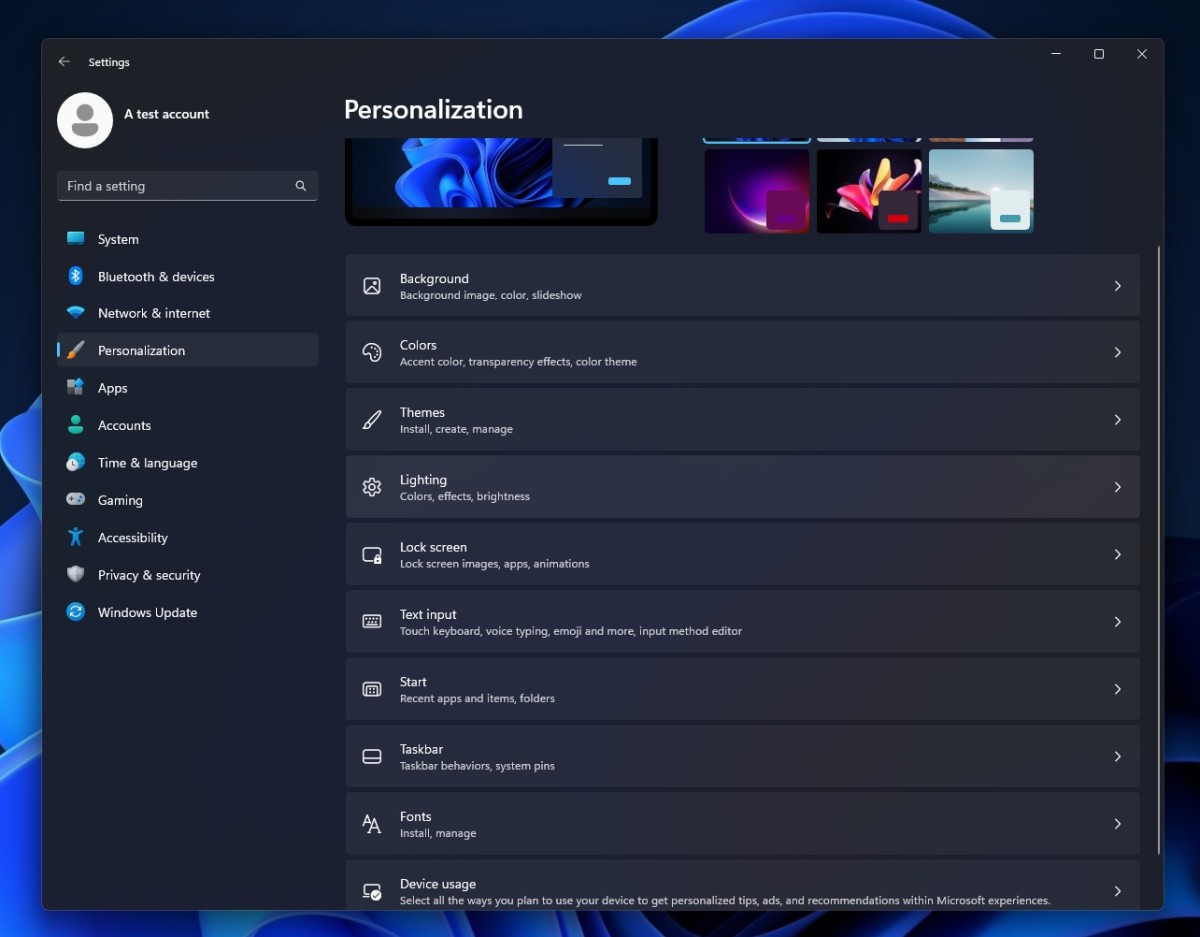The width and height of the screenshot is (1200, 937).
Task: Select the purple theme thumbnail
Action: tap(757, 190)
